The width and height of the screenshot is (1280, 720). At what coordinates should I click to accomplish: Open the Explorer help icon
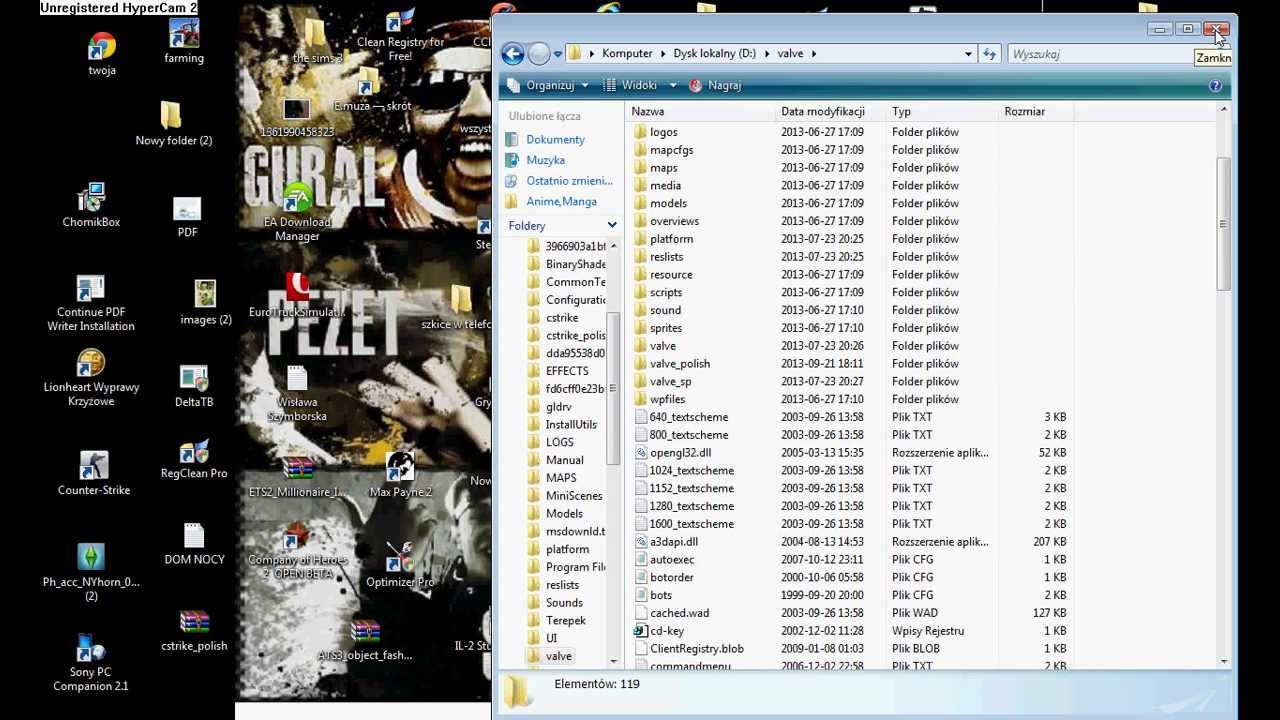[x=1215, y=86]
